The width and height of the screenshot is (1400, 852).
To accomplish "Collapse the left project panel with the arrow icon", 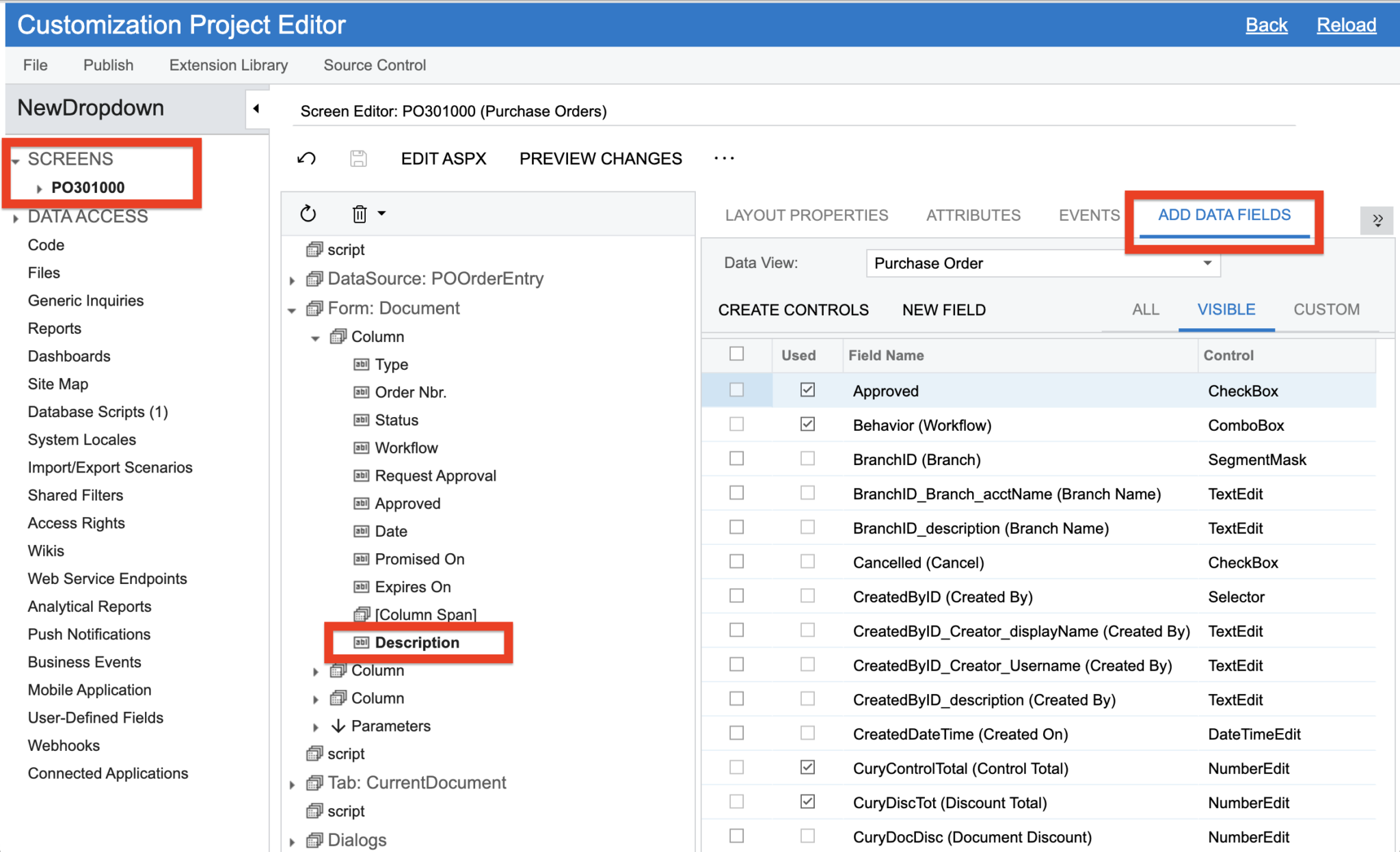I will [x=256, y=108].
